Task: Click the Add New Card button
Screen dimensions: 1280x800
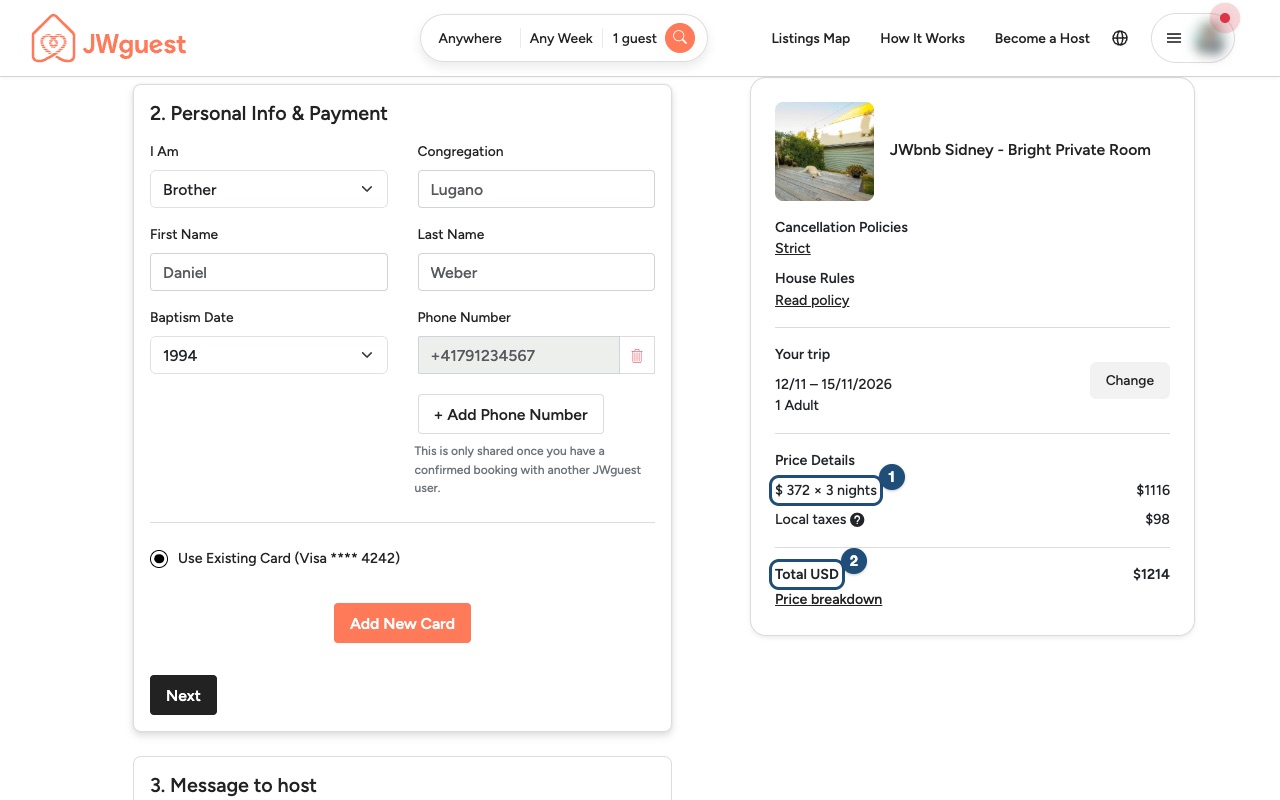Action: (x=402, y=623)
